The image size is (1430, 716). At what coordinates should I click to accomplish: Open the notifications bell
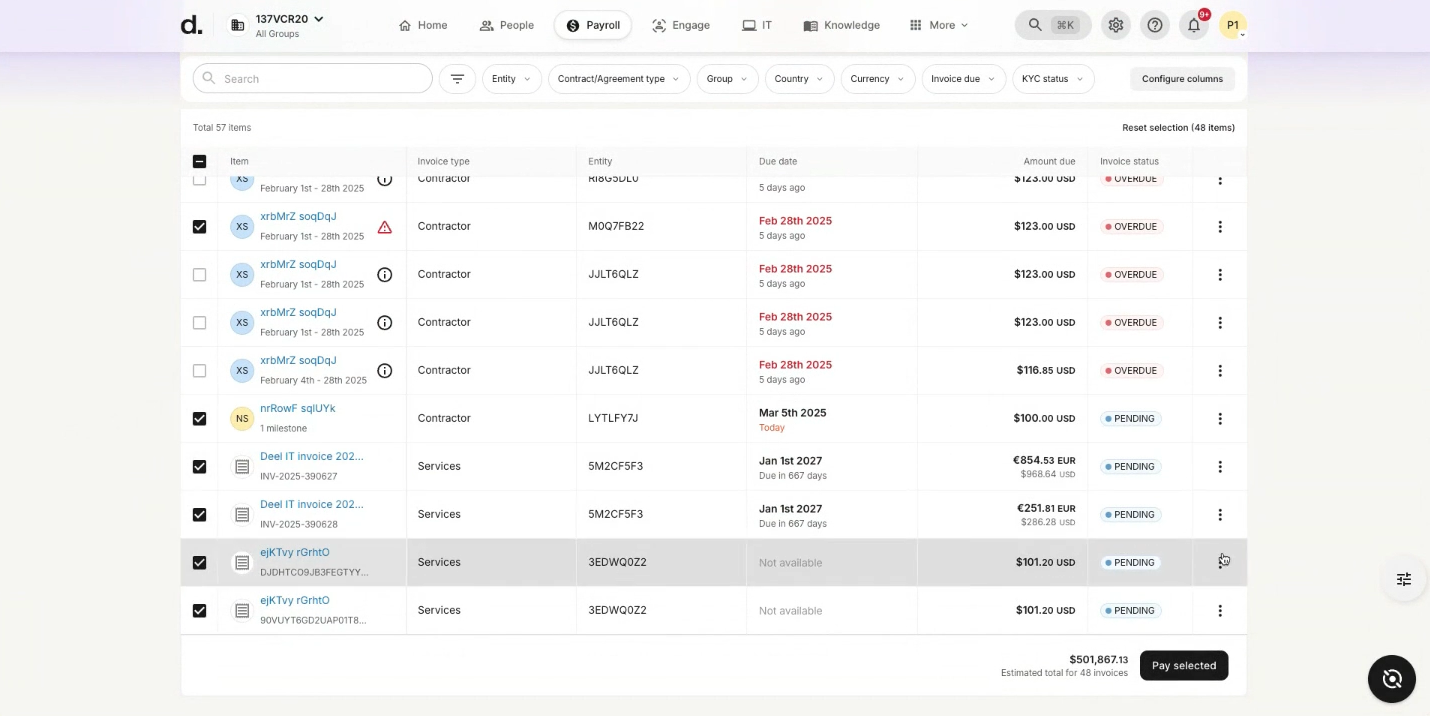(x=1193, y=25)
